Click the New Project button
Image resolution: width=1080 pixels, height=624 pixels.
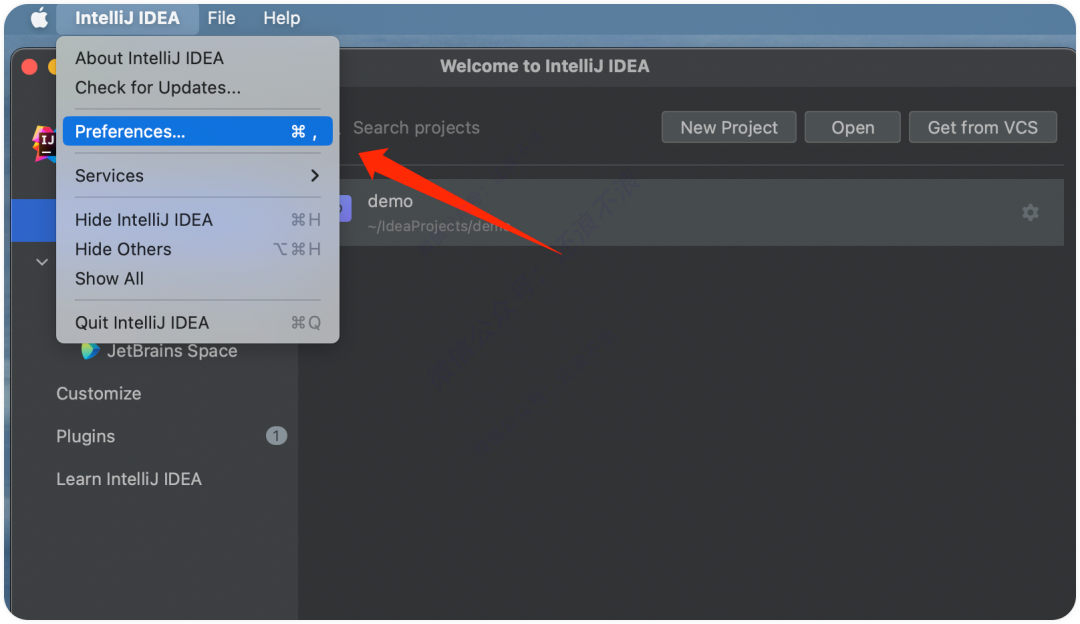tap(729, 127)
